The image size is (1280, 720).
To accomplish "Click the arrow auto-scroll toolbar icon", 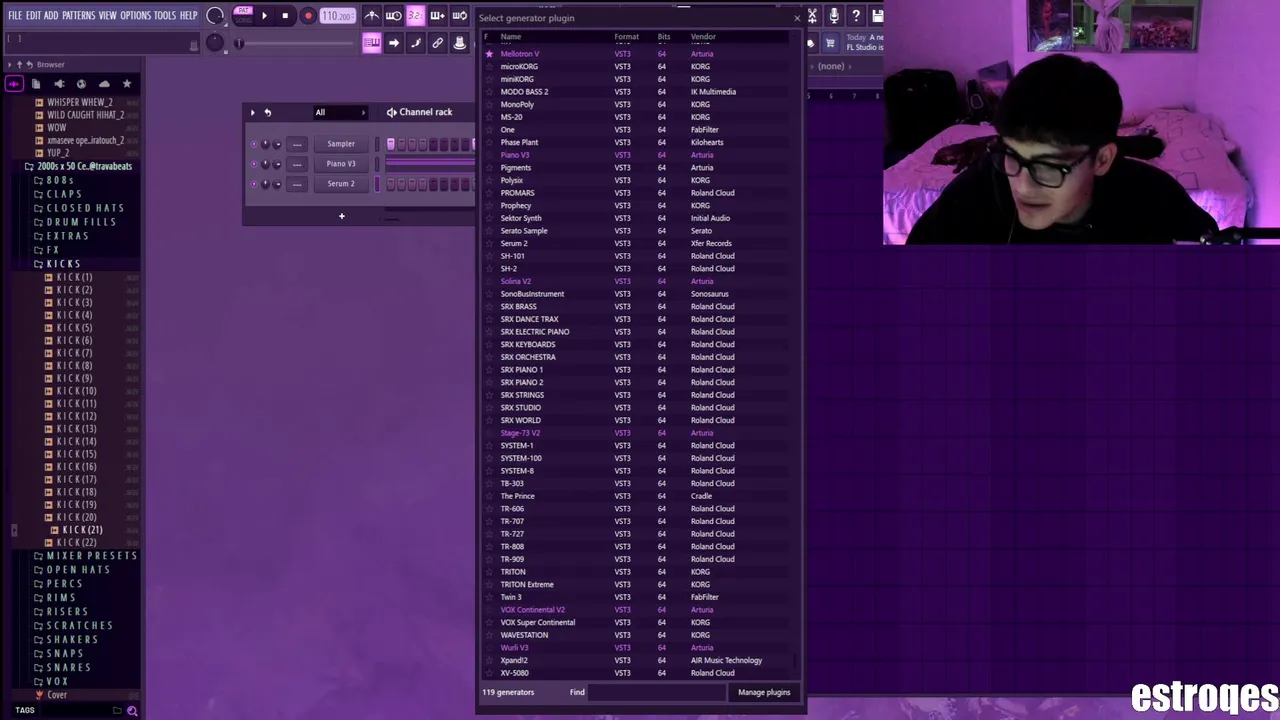I will 394,43.
